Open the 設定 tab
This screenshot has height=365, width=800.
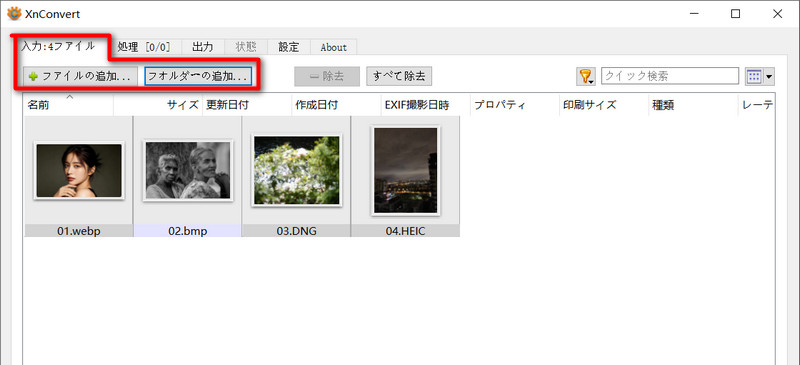pos(289,47)
